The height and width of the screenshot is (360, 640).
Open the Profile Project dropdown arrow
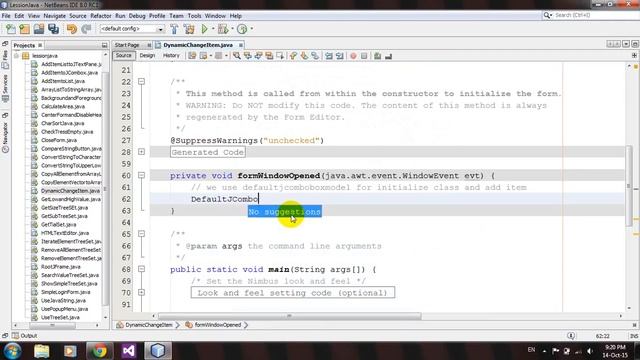(251, 29)
